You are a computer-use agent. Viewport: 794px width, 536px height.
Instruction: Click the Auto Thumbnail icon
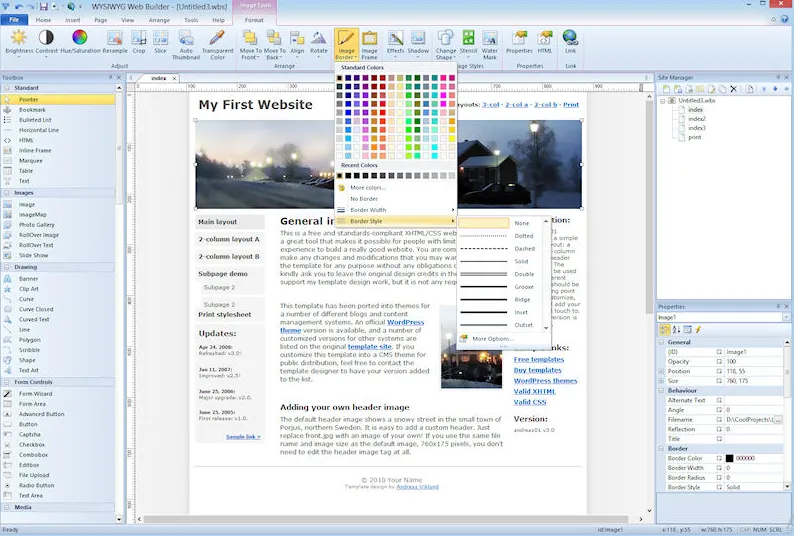[186, 37]
